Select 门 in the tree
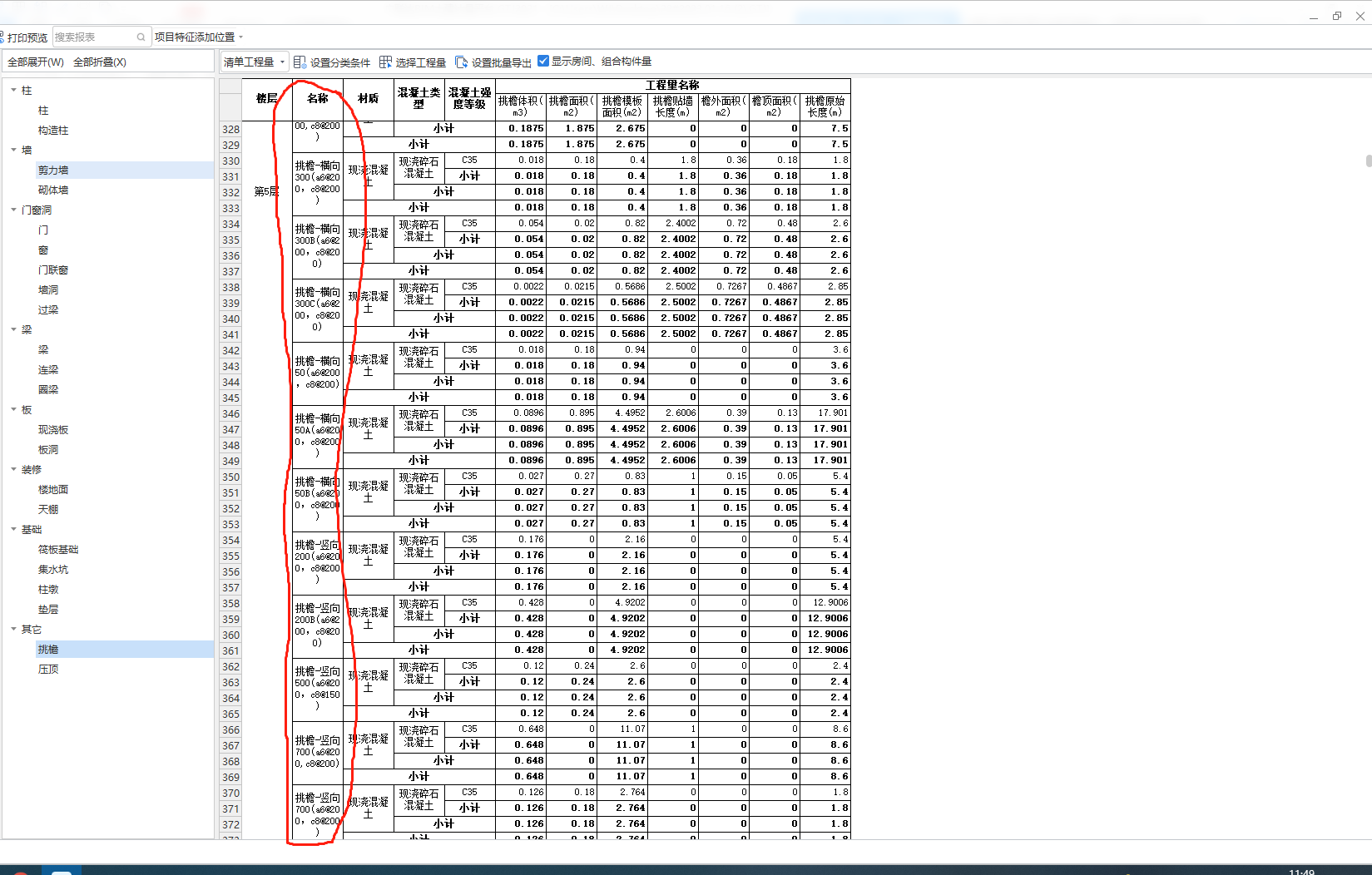The height and width of the screenshot is (875, 1372). coord(43,230)
